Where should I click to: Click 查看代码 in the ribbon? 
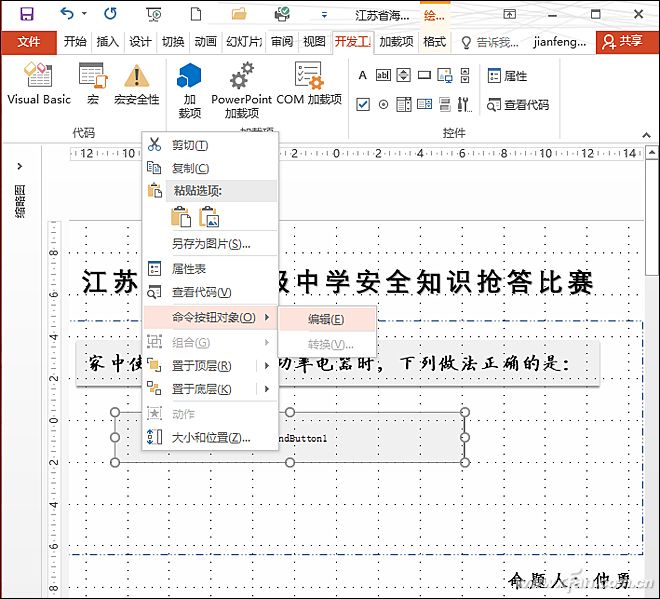(517, 104)
